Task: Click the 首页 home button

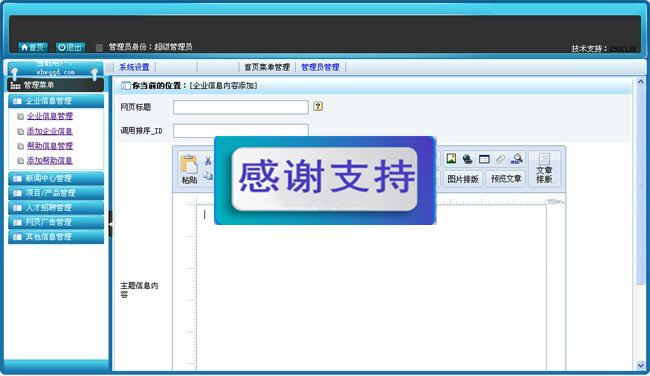Action: coord(33,47)
